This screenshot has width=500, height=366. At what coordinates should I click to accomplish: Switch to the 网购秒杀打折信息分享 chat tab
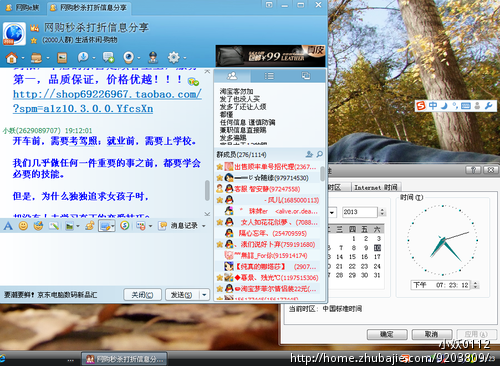89,8
